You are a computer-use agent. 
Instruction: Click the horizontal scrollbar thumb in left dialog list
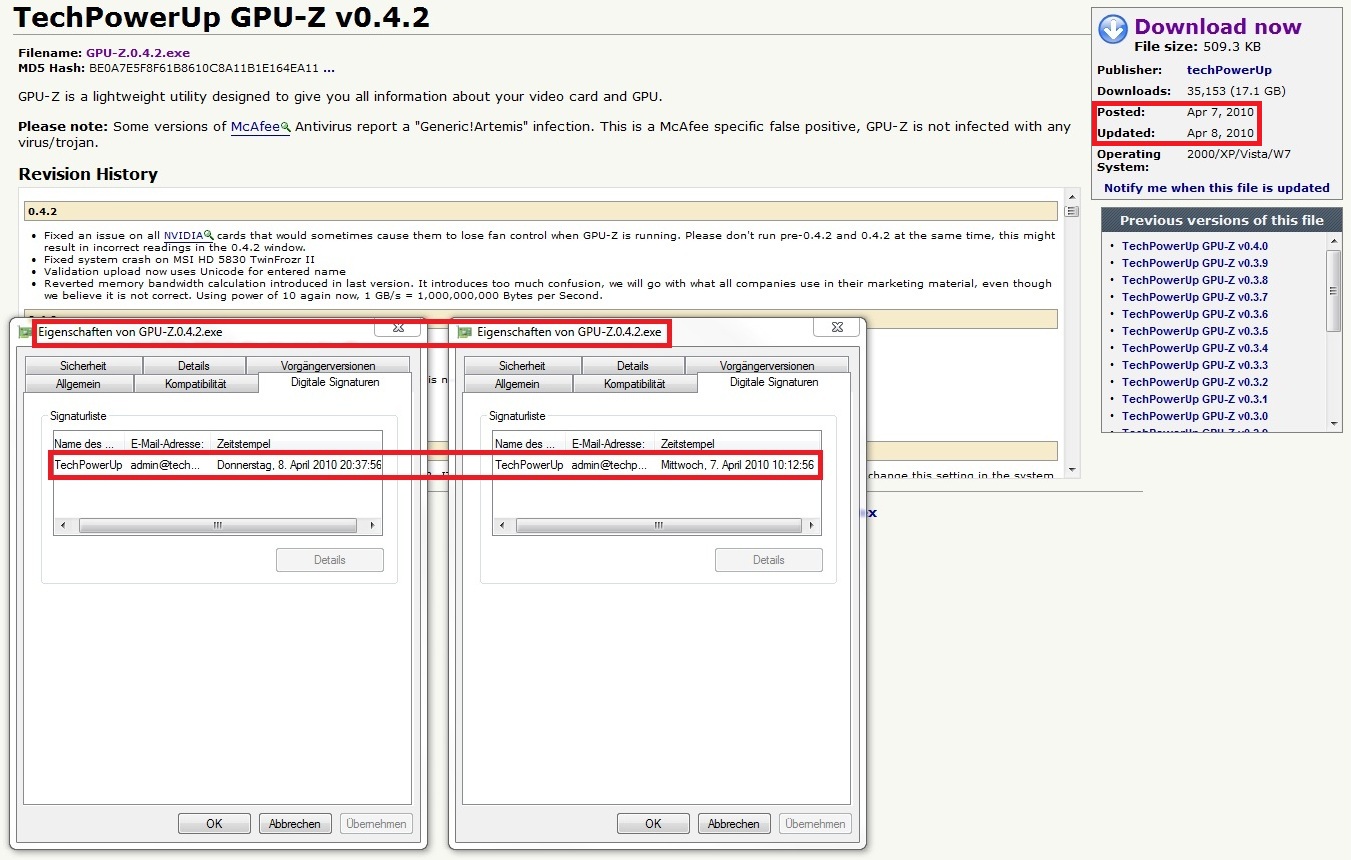tap(217, 525)
